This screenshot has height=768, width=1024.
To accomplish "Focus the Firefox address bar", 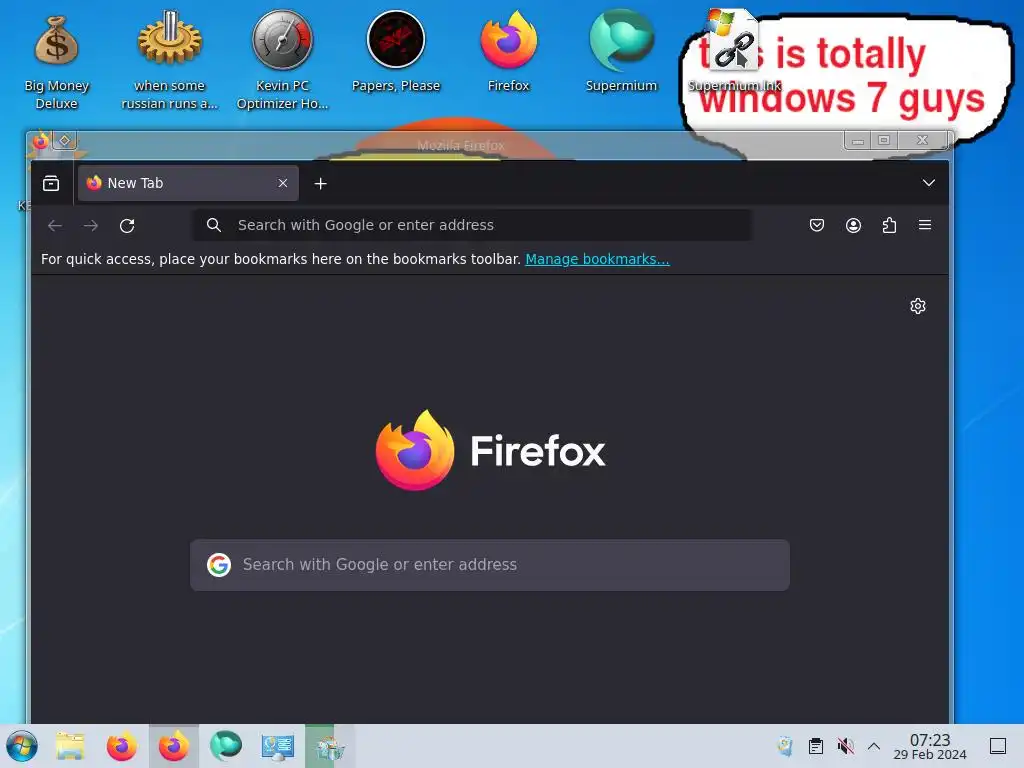I will coord(472,225).
